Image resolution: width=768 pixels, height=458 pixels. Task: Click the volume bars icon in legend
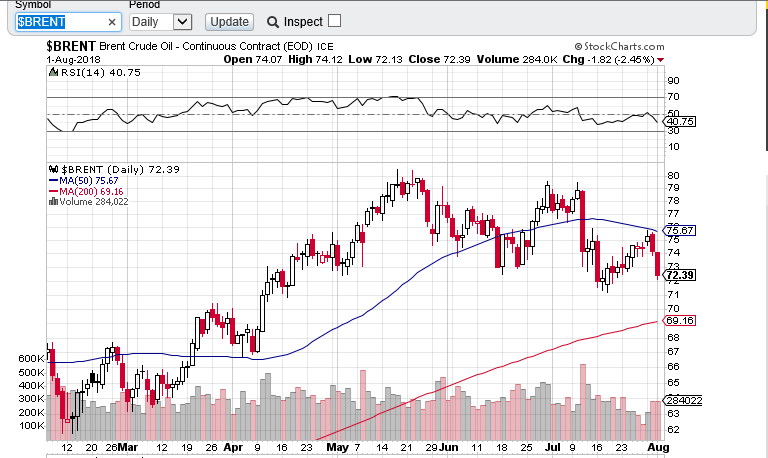coord(53,202)
